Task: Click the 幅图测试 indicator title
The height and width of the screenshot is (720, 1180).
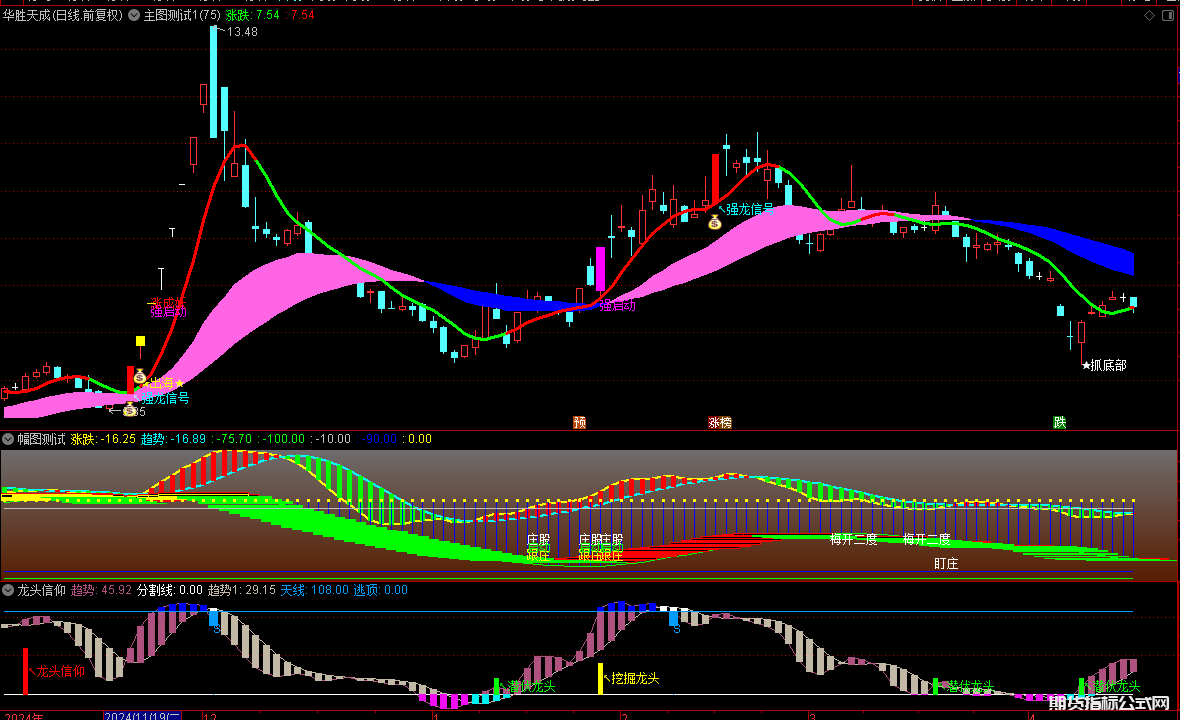Action: [x=41, y=439]
